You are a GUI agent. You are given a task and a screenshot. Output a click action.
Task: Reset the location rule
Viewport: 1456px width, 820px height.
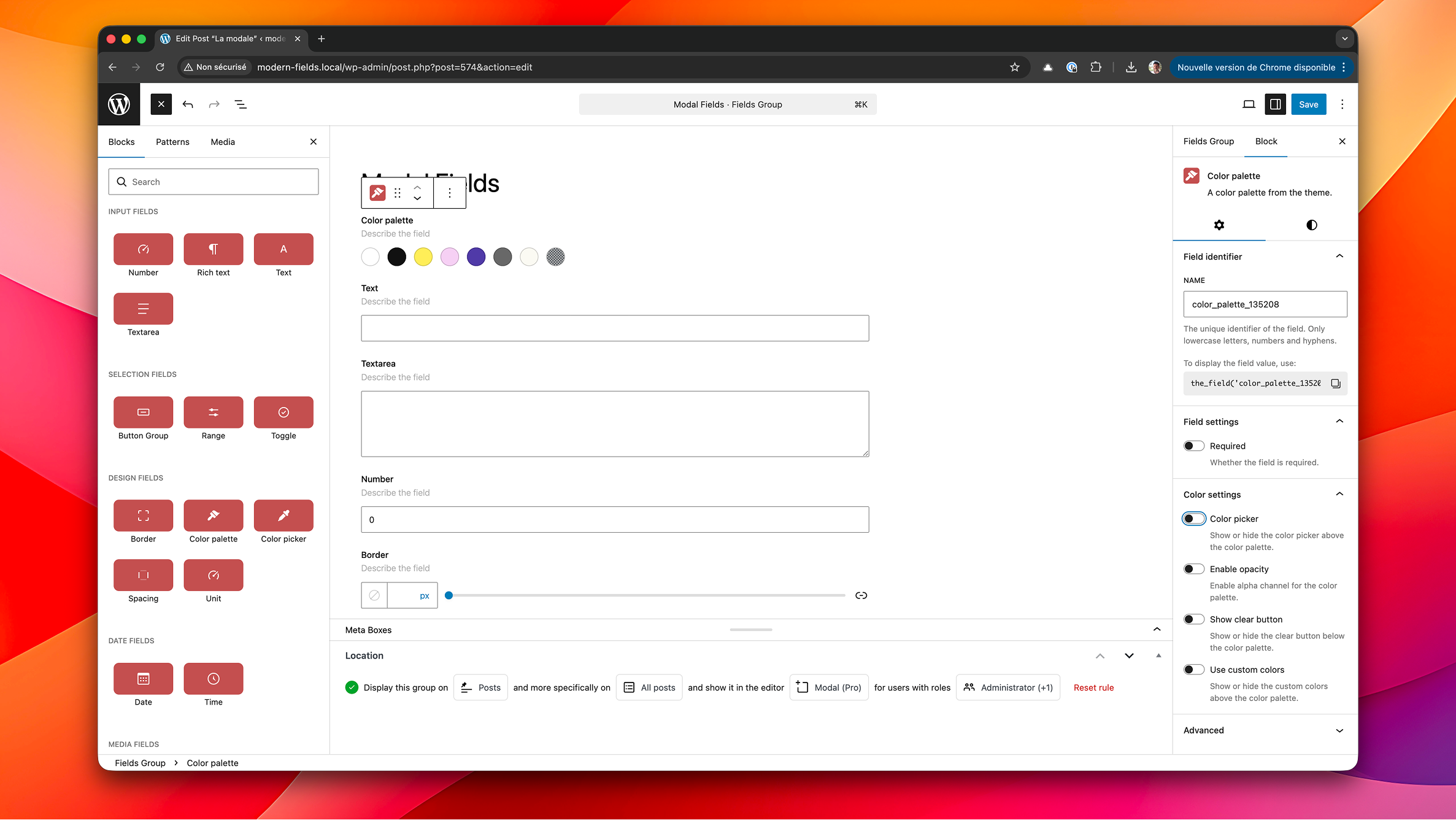tap(1093, 687)
